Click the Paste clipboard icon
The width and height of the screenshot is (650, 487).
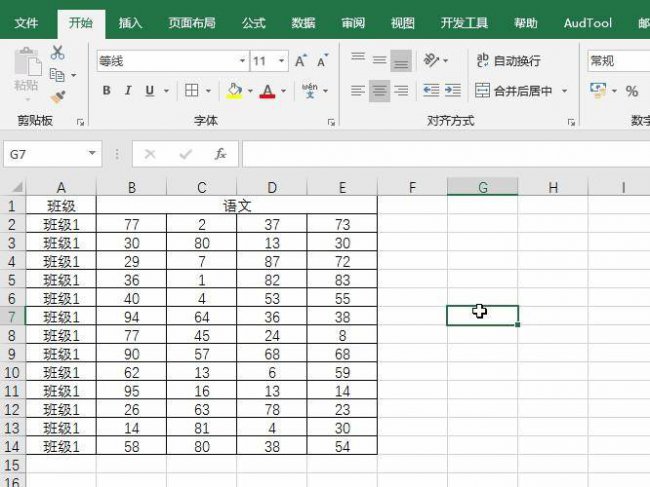[x=27, y=63]
